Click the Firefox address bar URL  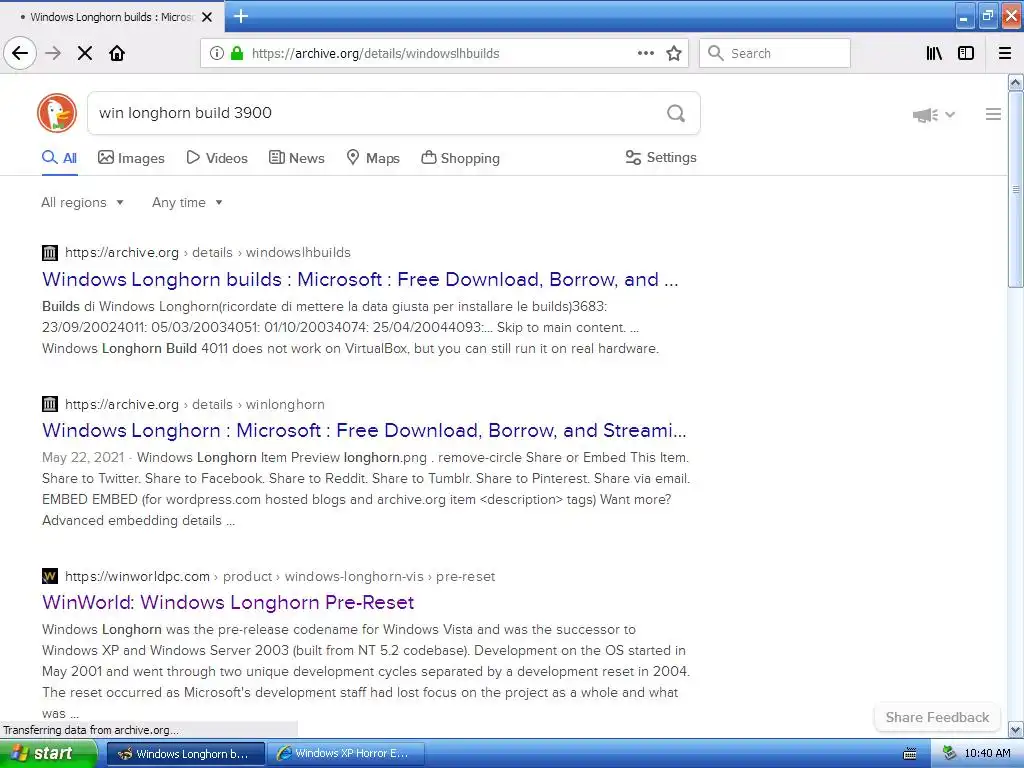pos(376,54)
